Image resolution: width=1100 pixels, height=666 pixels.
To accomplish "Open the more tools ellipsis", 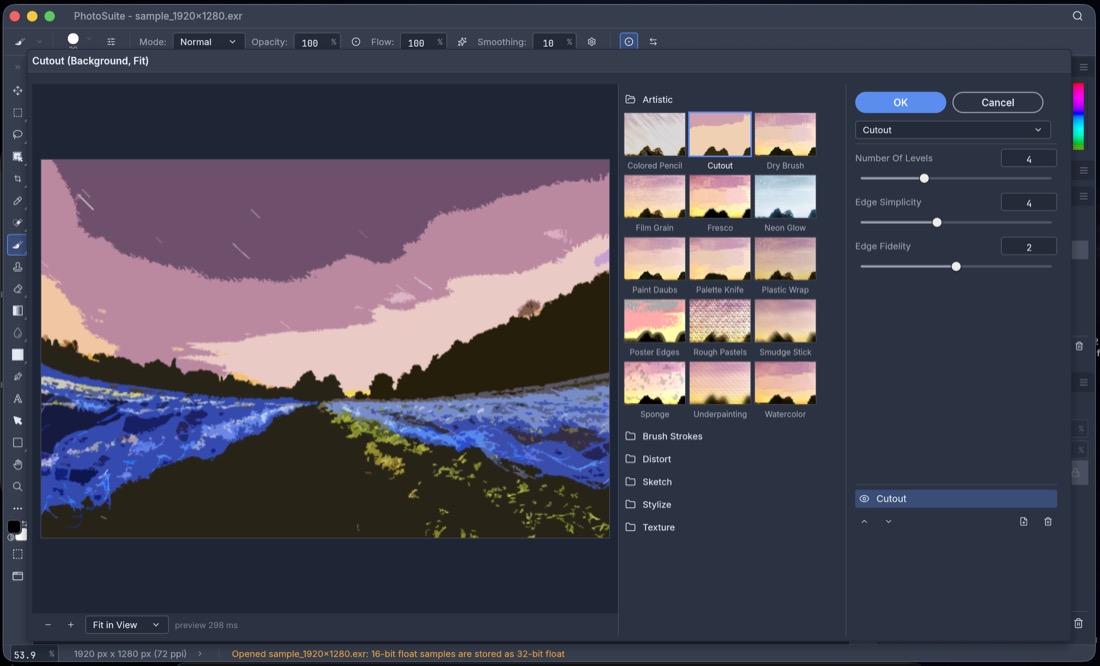I will [18, 508].
